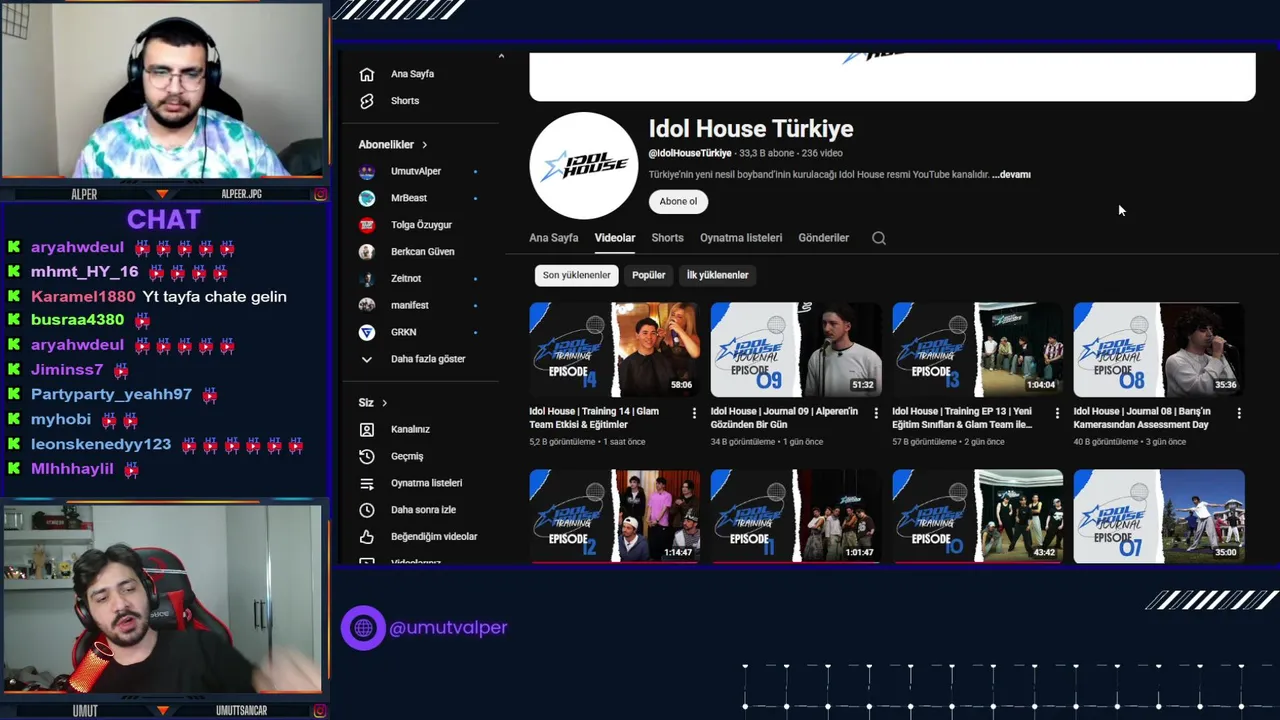Viewport: 1280px width, 720px height.
Task: Click the Geçmiş history icon
Action: (367, 456)
